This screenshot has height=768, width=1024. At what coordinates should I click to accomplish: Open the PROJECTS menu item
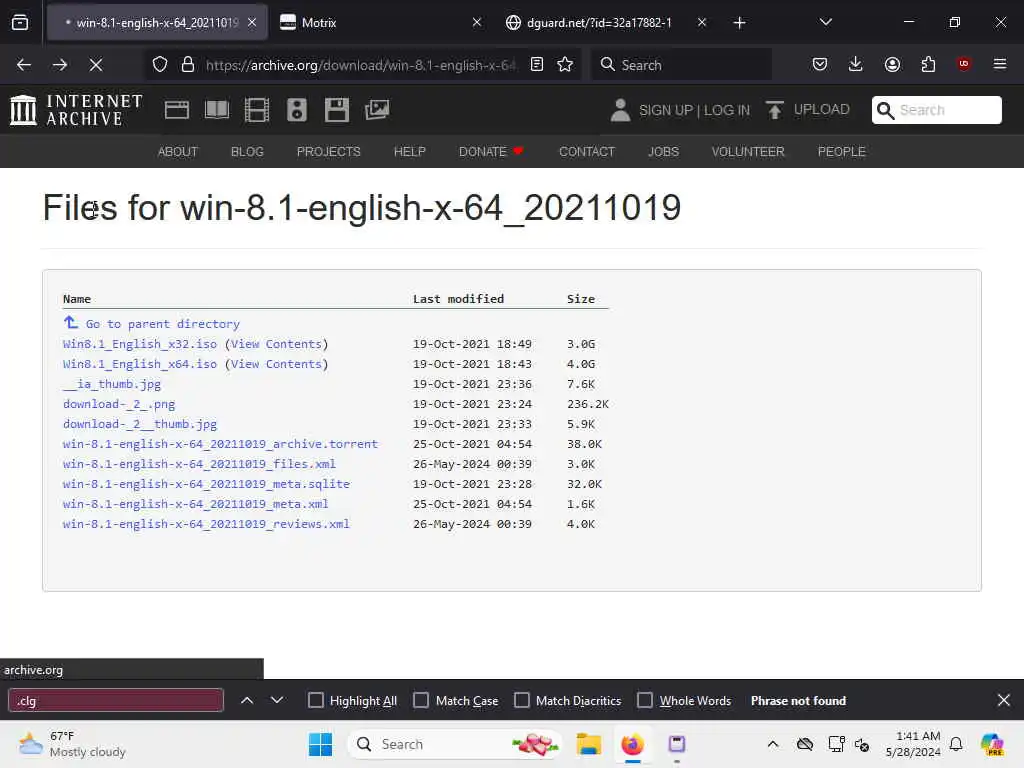(328, 152)
